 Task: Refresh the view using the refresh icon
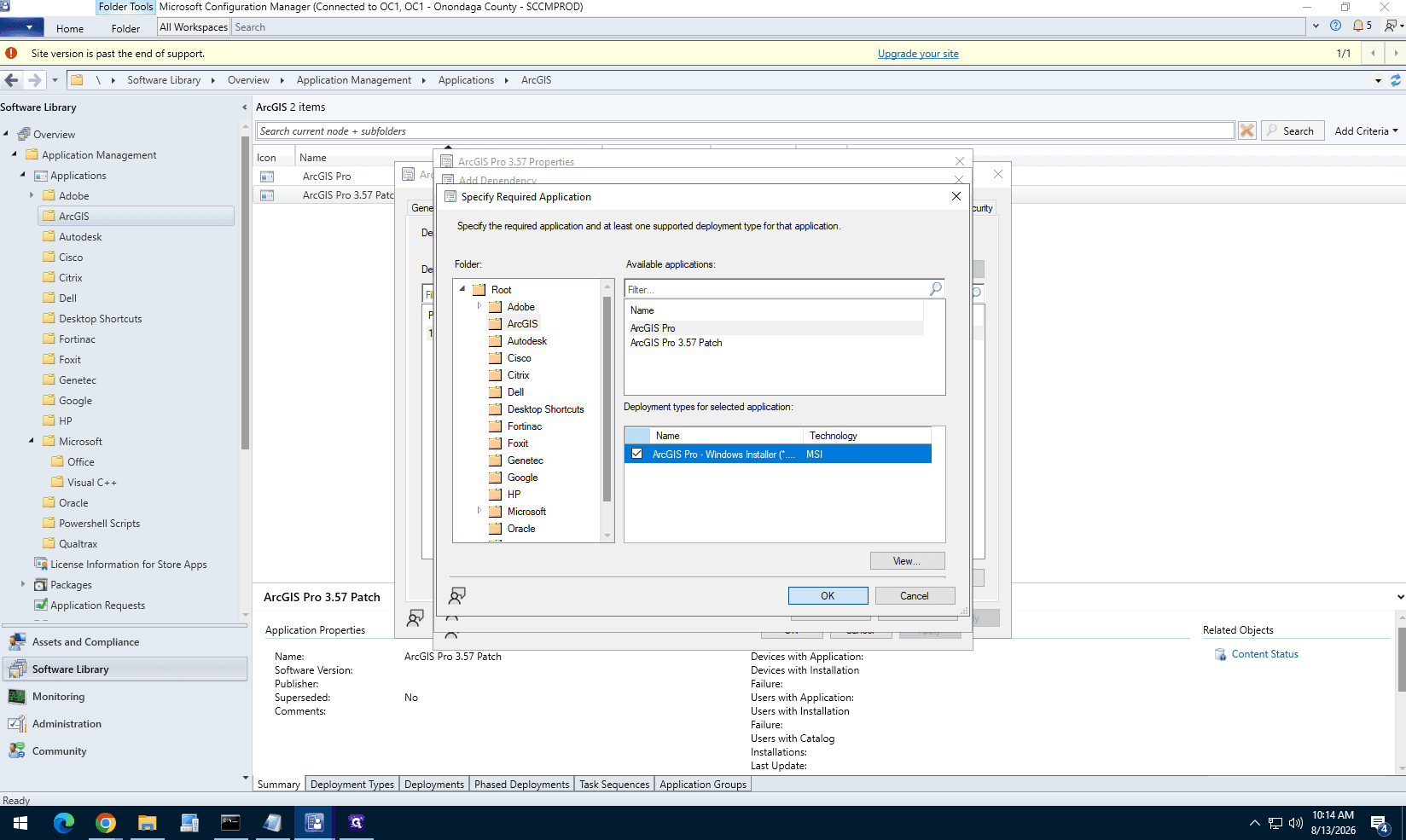[x=1396, y=80]
